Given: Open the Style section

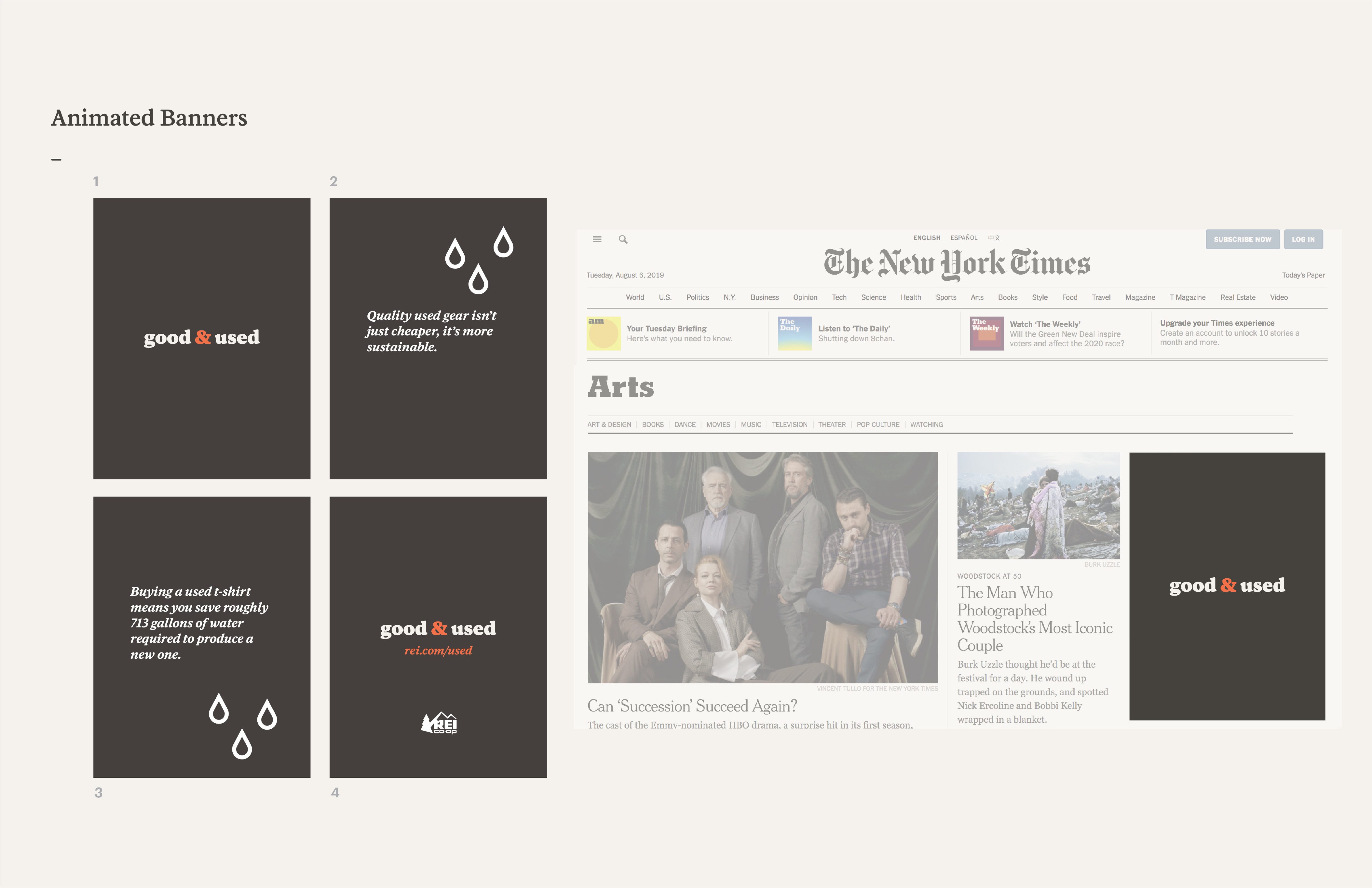Looking at the screenshot, I should pyautogui.click(x=1040, y=298).
